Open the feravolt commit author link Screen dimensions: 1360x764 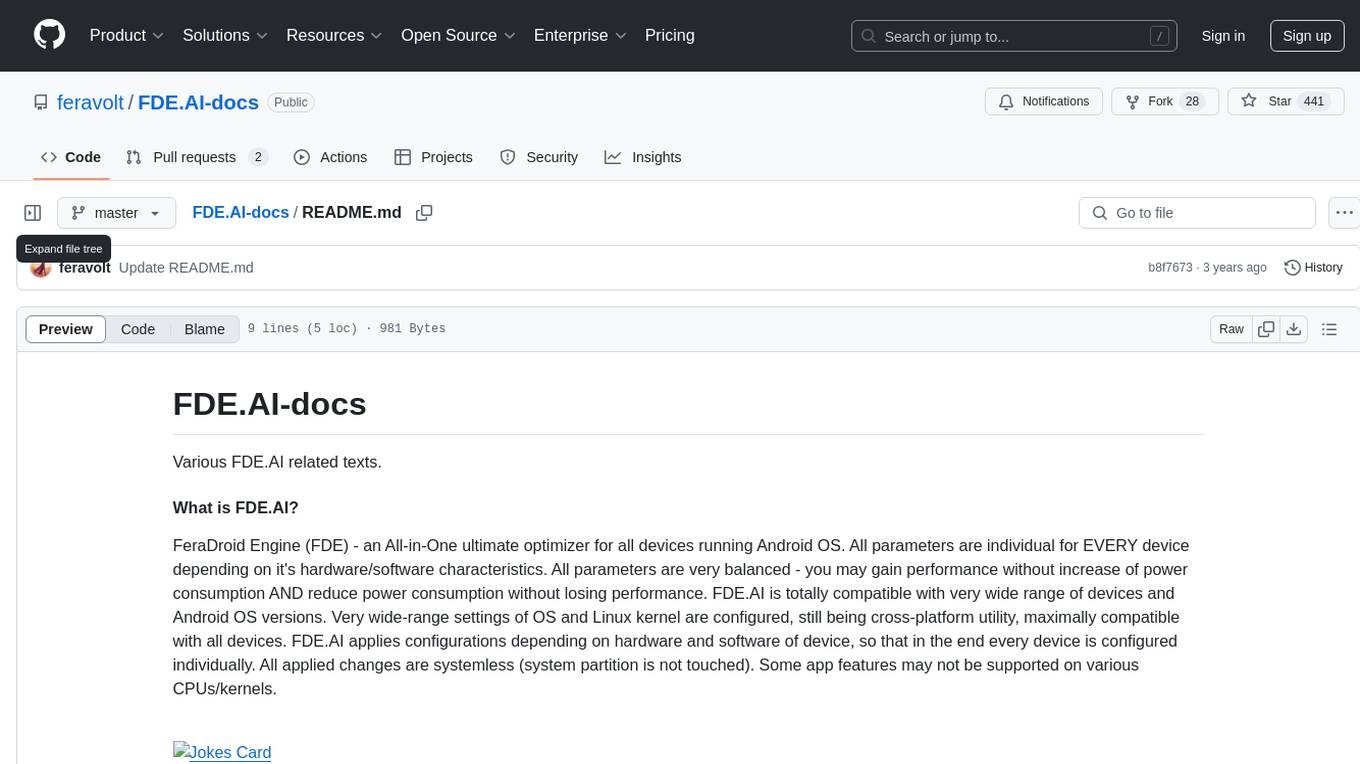click(85, 267)
